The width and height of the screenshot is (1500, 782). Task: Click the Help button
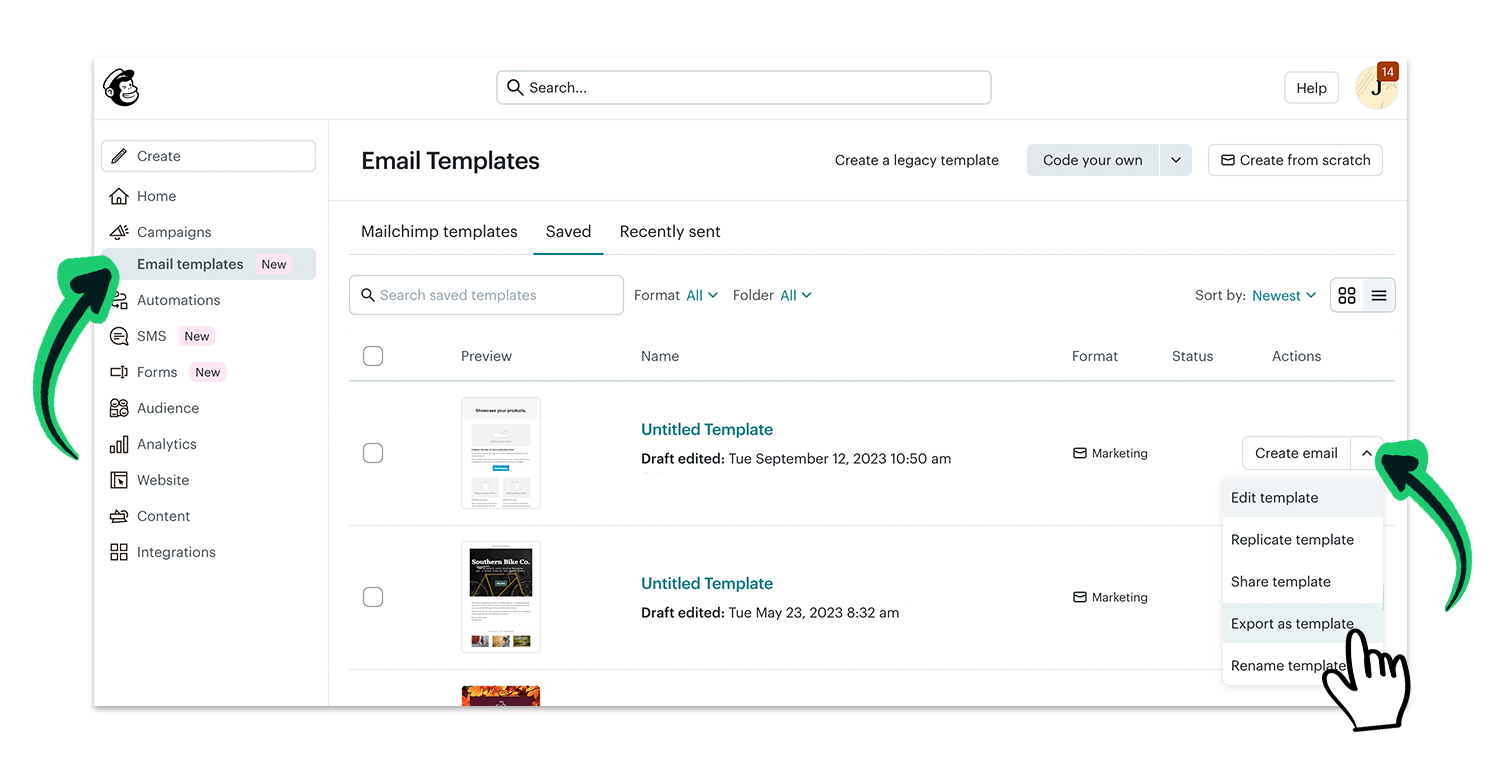(1311, 88)
